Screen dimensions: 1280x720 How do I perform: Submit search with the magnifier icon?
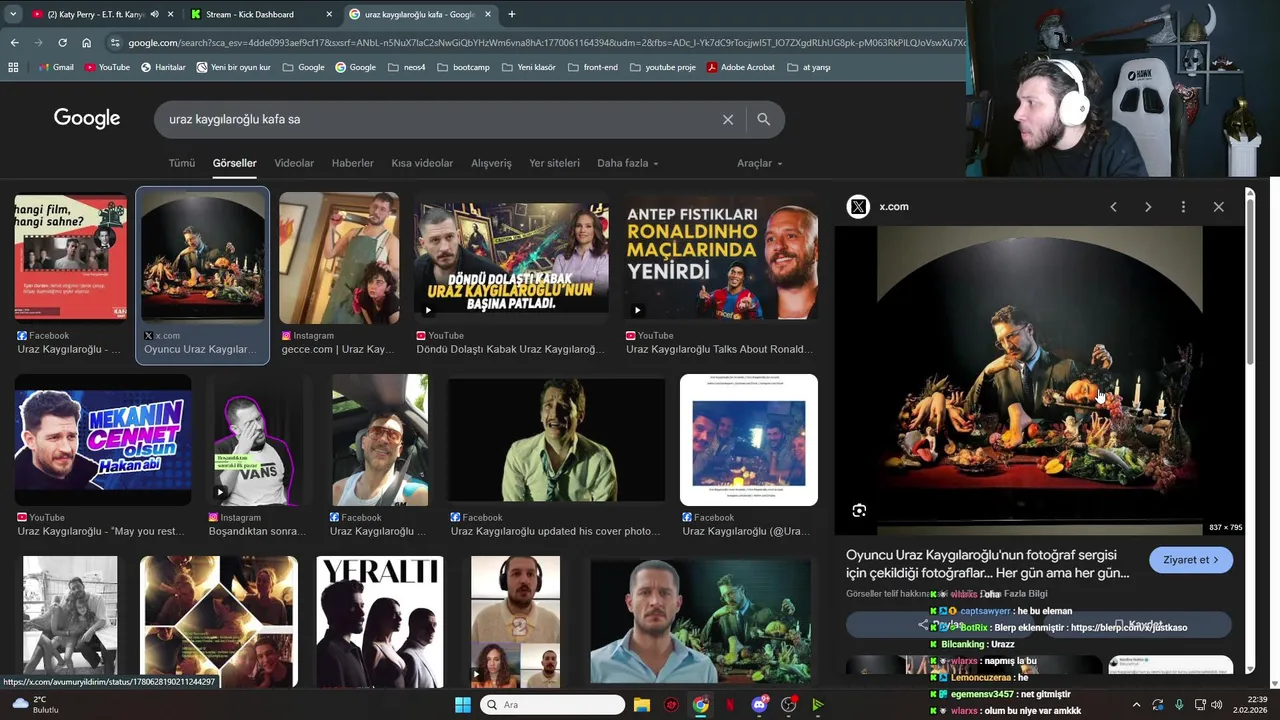tap(764, 119)
